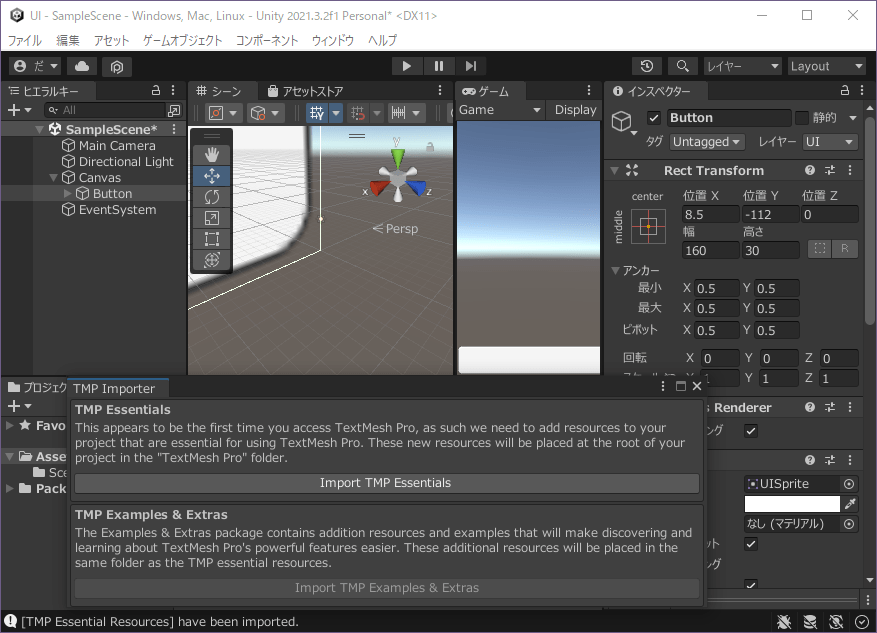Toggle the static checkbox in Inspector

point(801,118)
